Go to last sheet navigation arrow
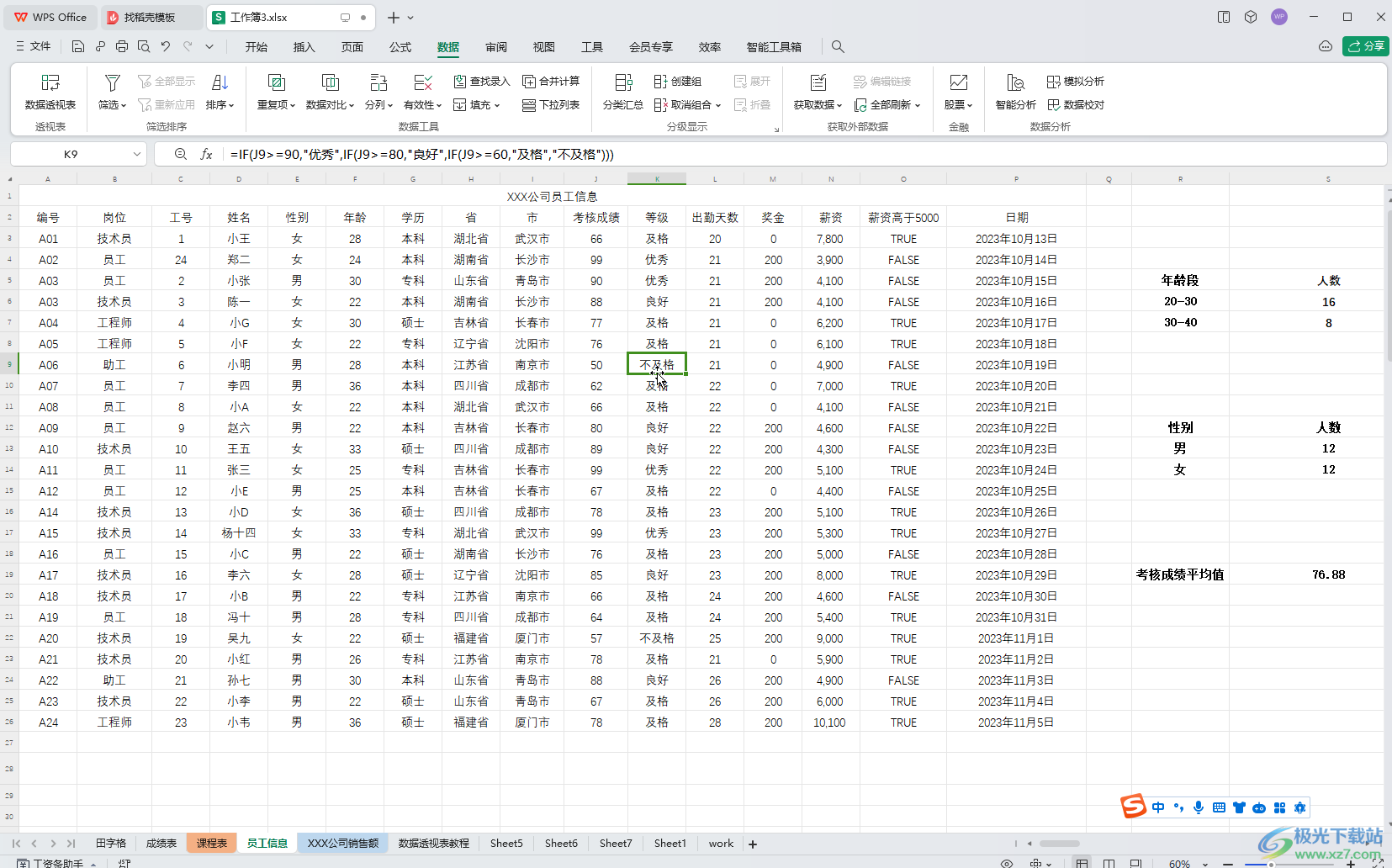Screen dimensions: 1392x868 tap(71, 844)
